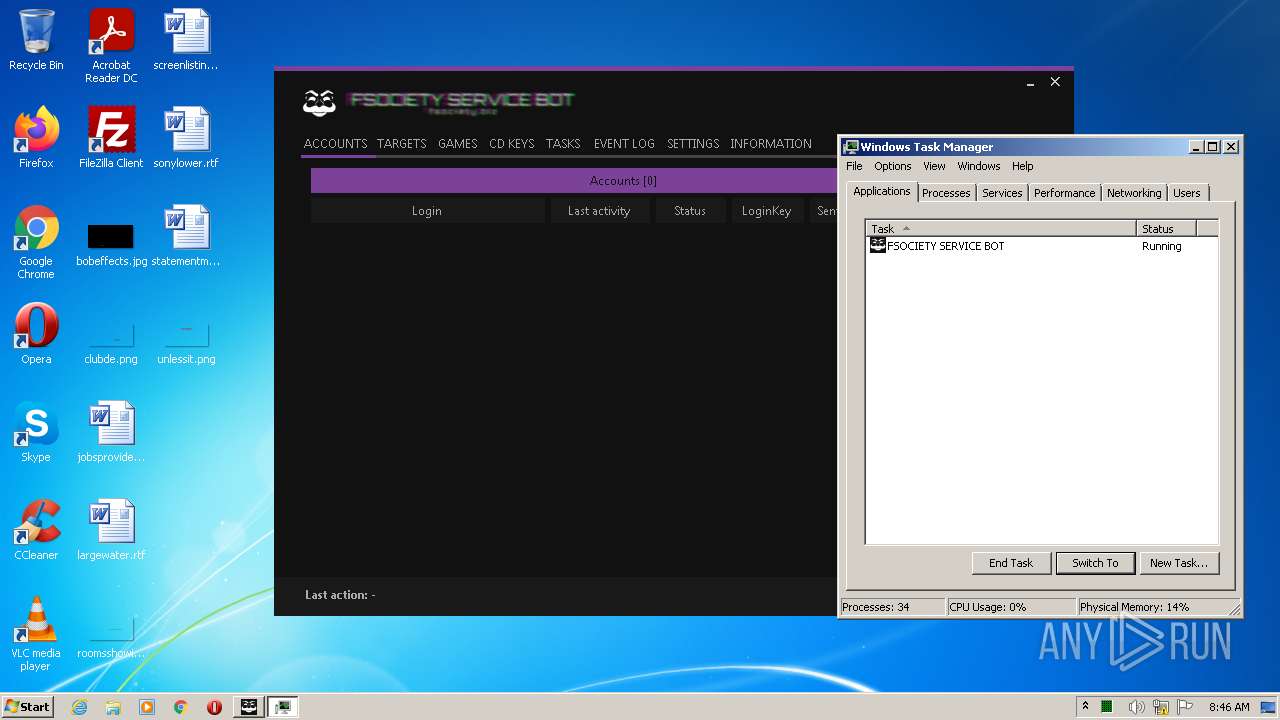This screenshot has width=1280, height=720.
Task: Launch Firefox from the desktop
Action: click(x=36, y=137)
